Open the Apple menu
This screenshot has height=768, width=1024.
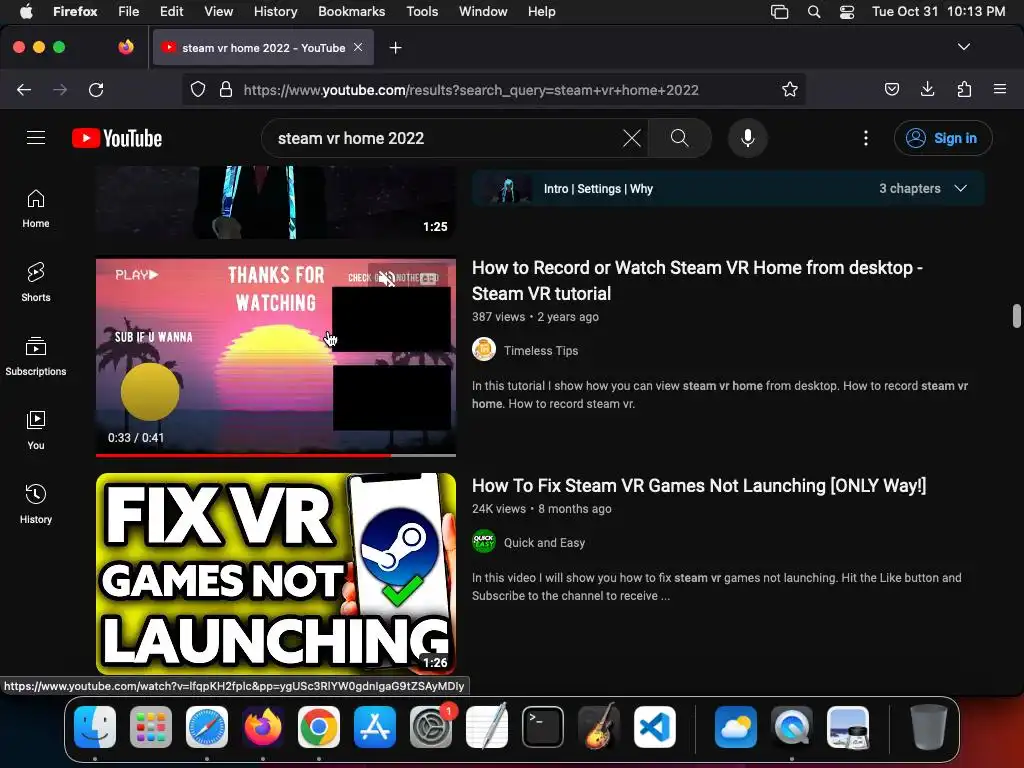click(26, 11)
